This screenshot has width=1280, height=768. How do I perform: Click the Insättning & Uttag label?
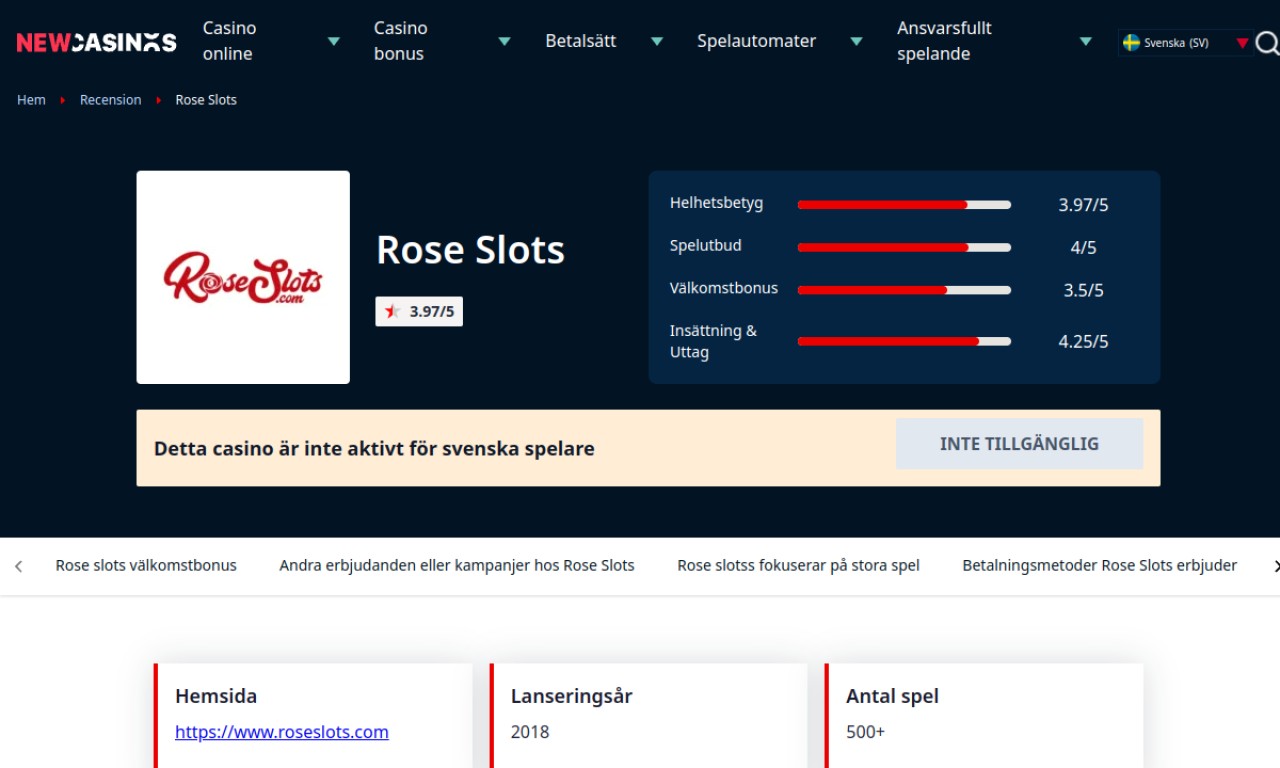pos(713,341)
